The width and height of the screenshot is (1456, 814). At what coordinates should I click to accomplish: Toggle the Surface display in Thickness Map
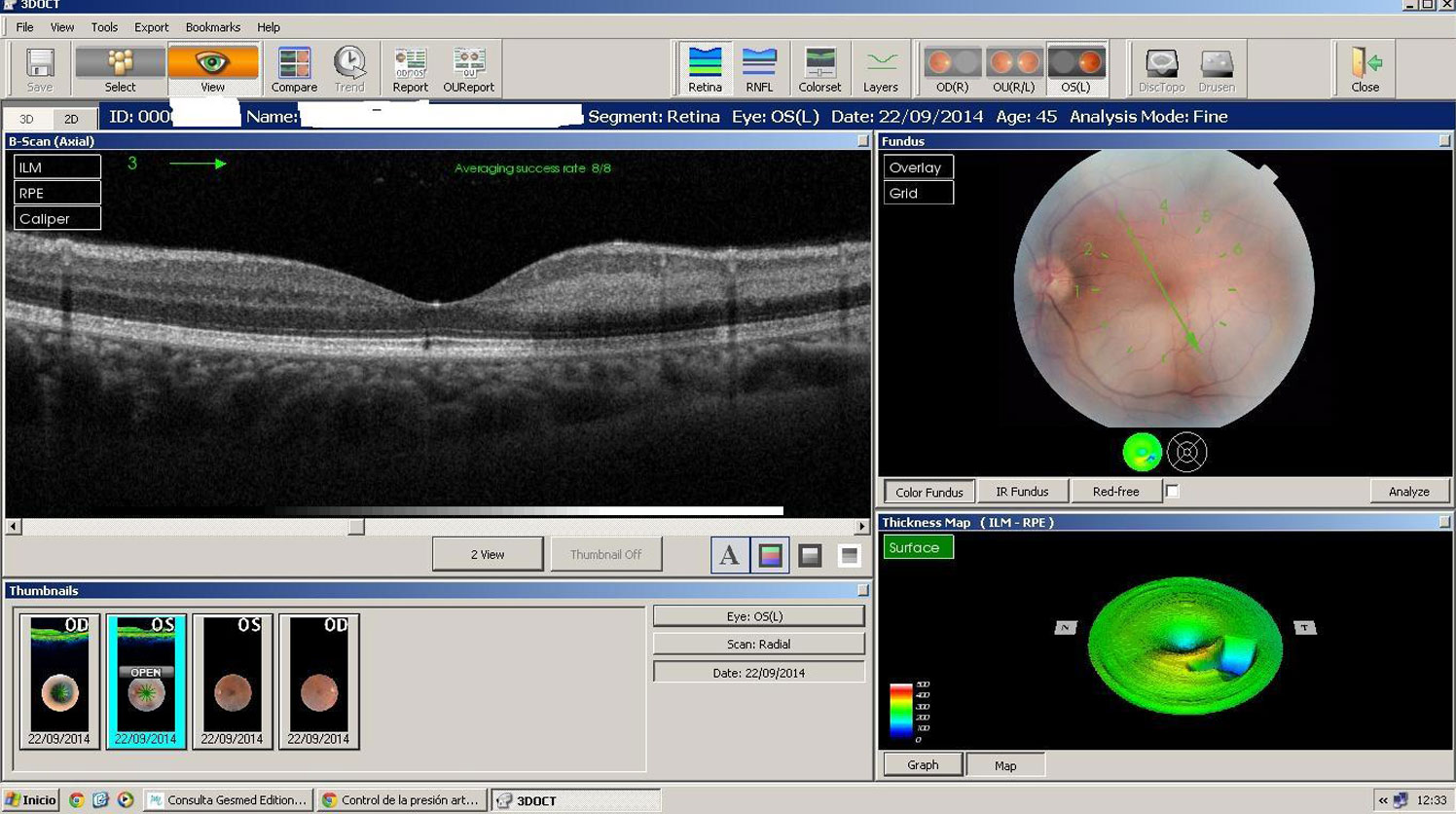click(x=918, y=548)
